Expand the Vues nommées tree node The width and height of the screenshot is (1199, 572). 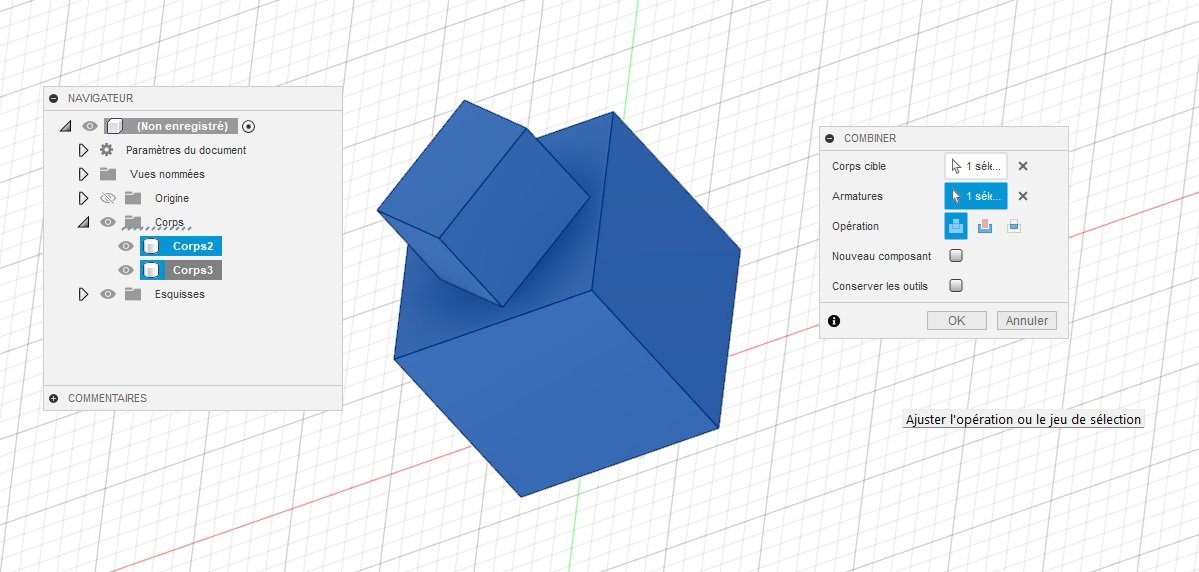pyautogui.click(x=83, y=174)
